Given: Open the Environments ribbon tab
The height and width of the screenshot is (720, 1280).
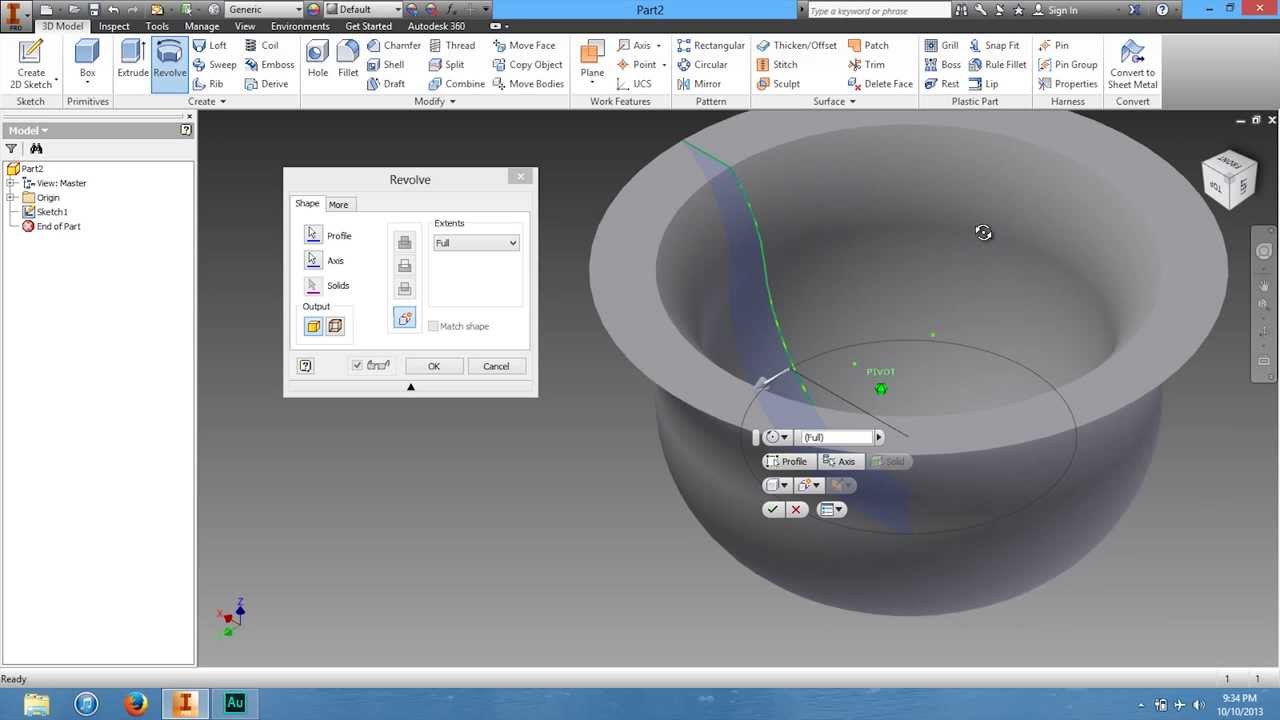Looking at the screenshot, I should click(300, 26).
